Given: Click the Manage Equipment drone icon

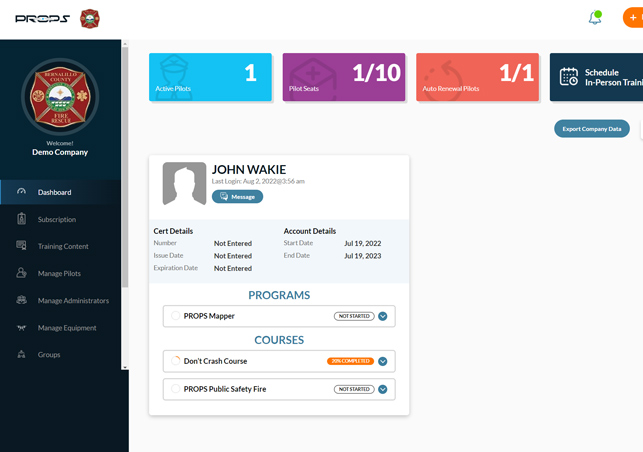Looking at the screenshot, I should coord(22,327).
